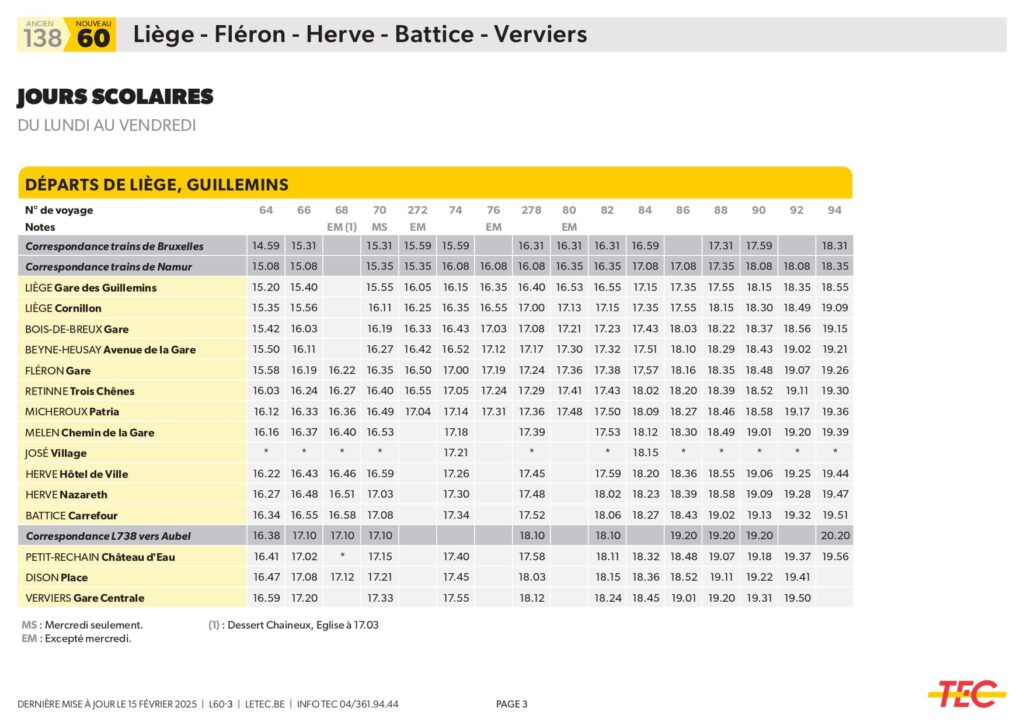Click the EM Excepté mercredi footnote
Image resolution: width=1024 pixels, height=725 pixels.
pyautogui.click(x=76, y=639)
